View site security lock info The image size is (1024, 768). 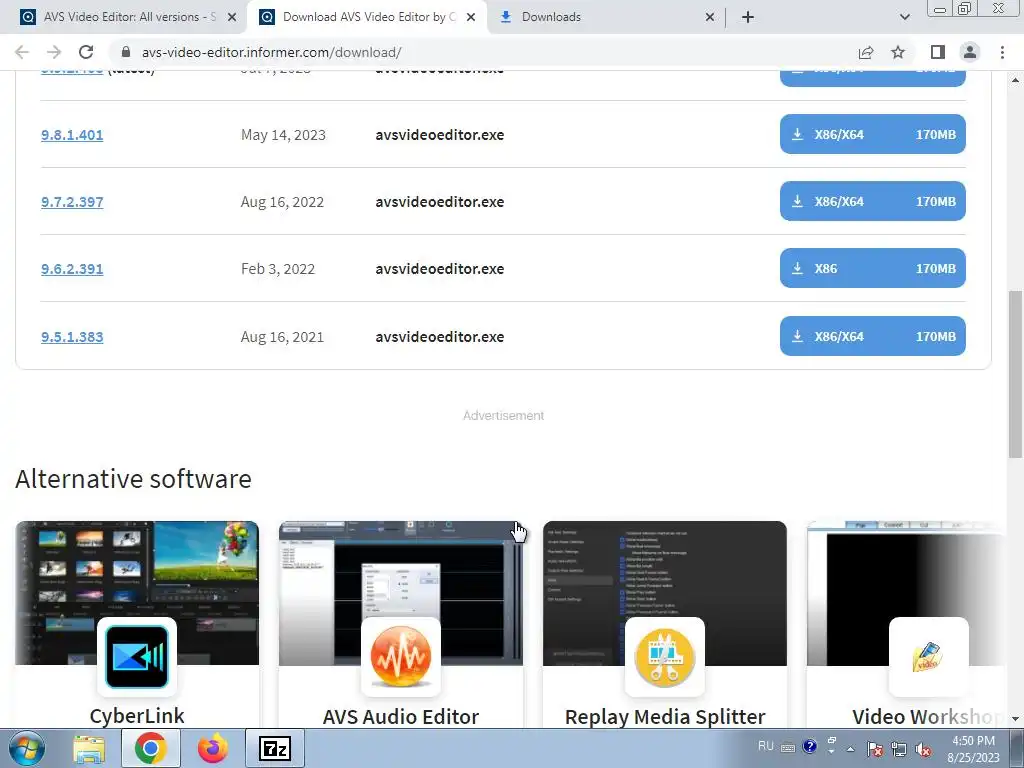pyautogui.click(x=126, y=52)
